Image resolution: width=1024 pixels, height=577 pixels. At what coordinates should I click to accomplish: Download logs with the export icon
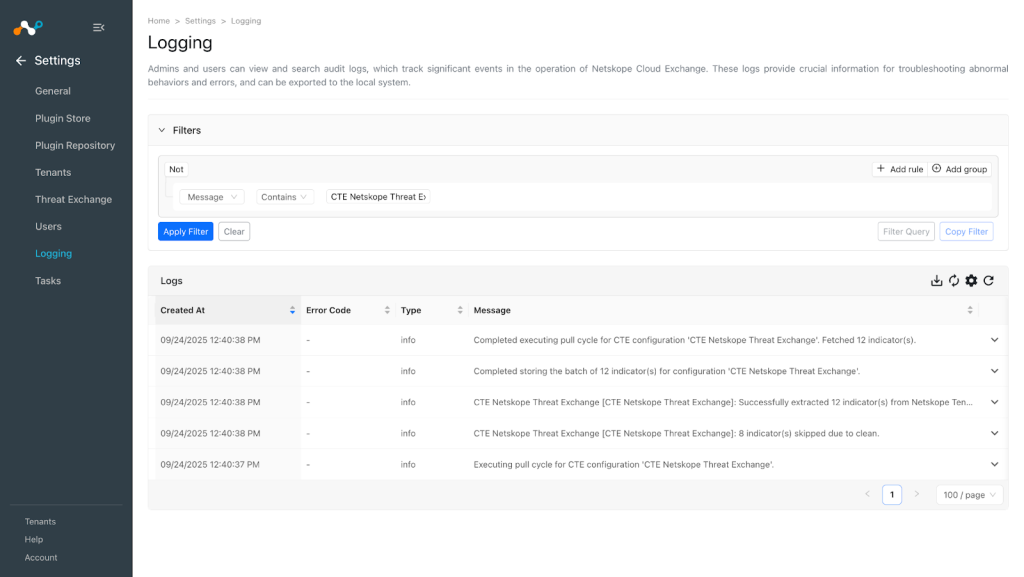pos(936,281)
